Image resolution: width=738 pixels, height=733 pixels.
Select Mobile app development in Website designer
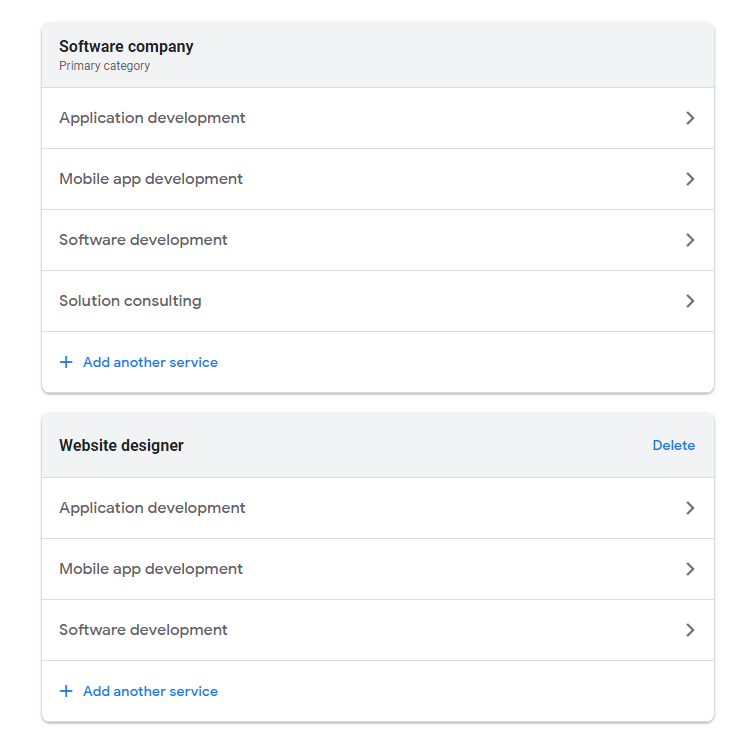[151, 569]
